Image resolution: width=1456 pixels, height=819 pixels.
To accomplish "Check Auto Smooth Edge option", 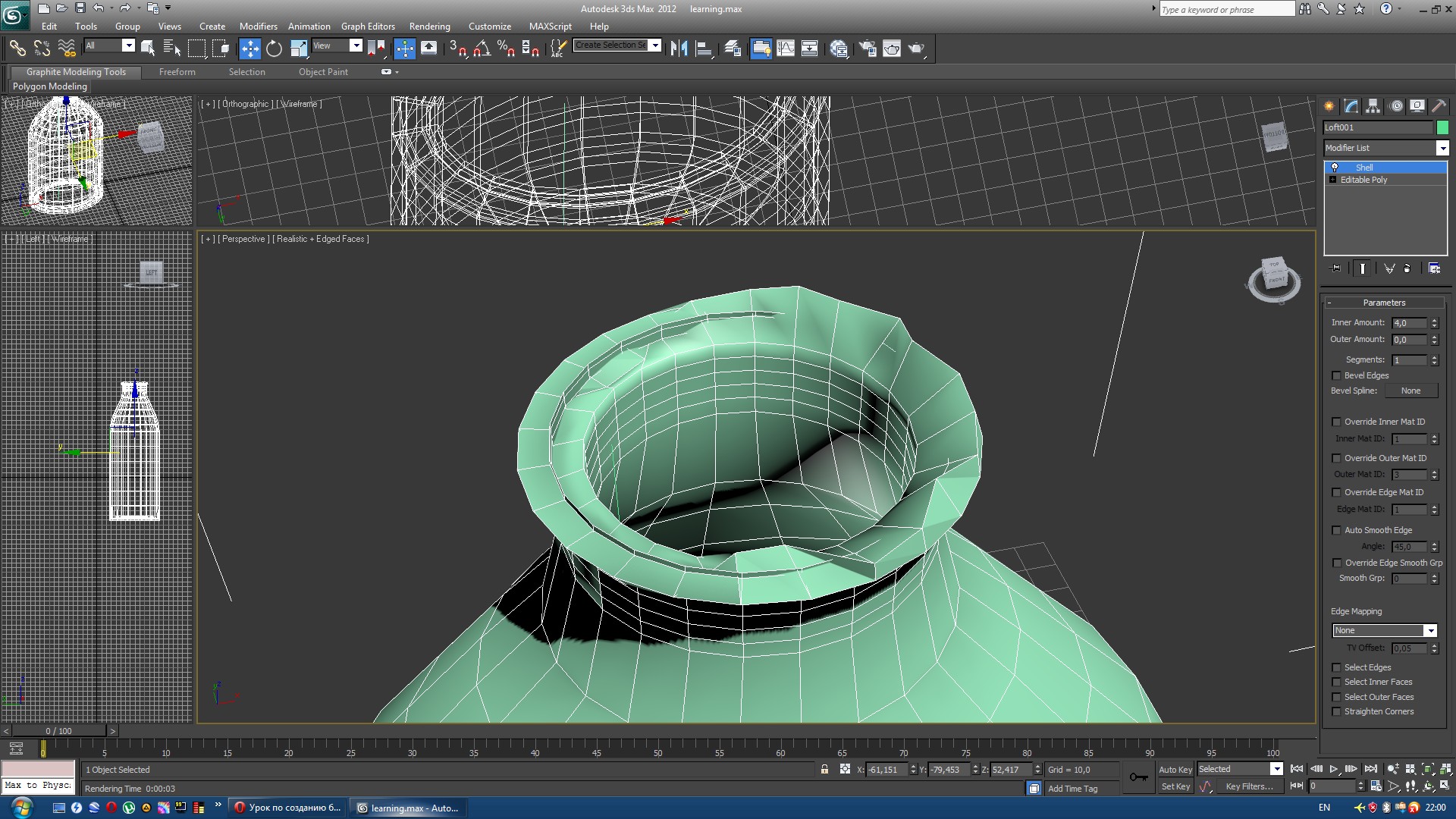I will click(x=1336, y=530).
